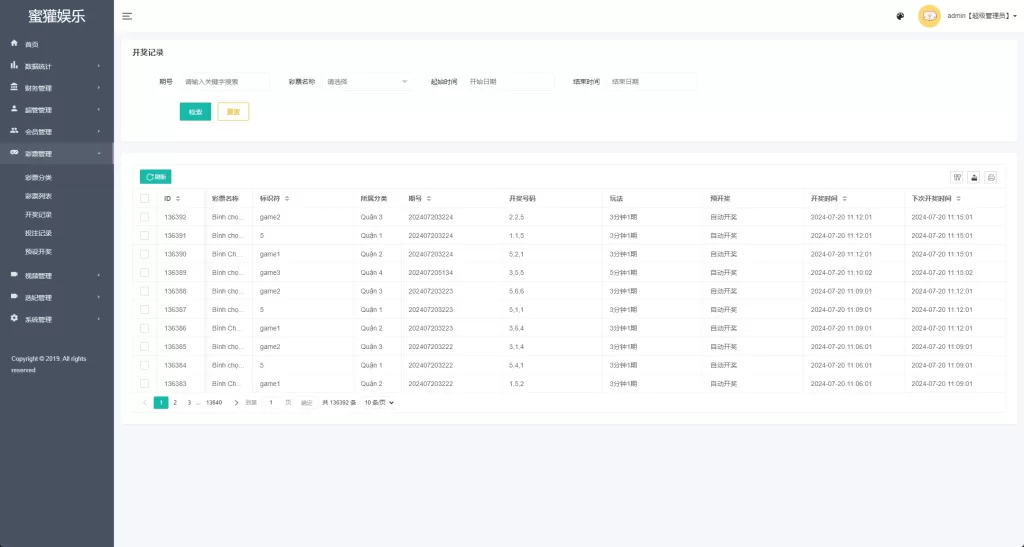Screen dimensions: 1024x547
Task: Collapse the 彩票管理 menu chevron
Action: coord(99,153)
